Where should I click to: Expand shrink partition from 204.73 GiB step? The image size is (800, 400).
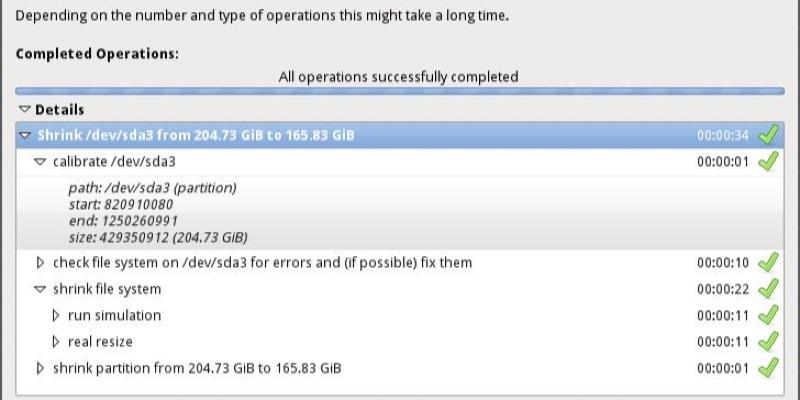tap(40, 368)
